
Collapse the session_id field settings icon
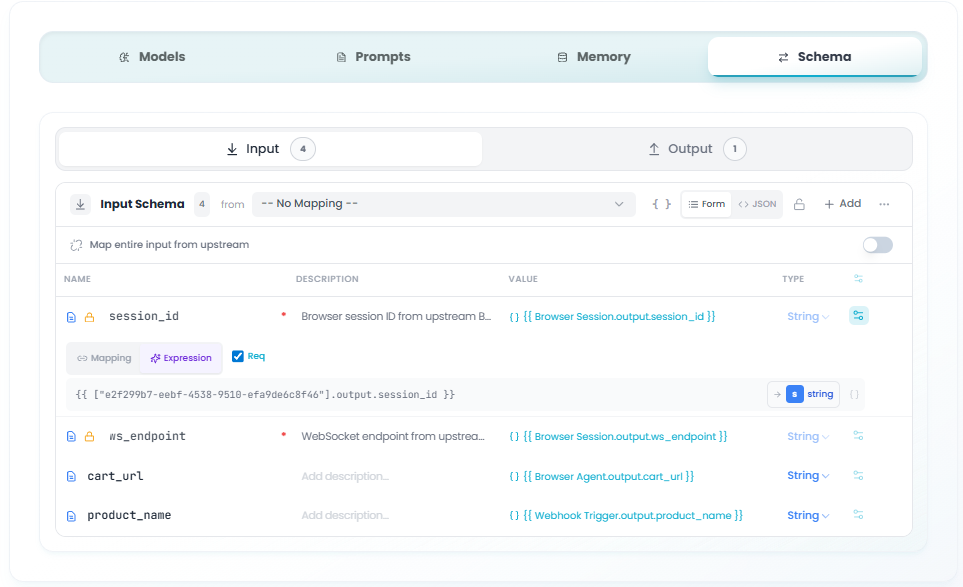pos(859,316)
